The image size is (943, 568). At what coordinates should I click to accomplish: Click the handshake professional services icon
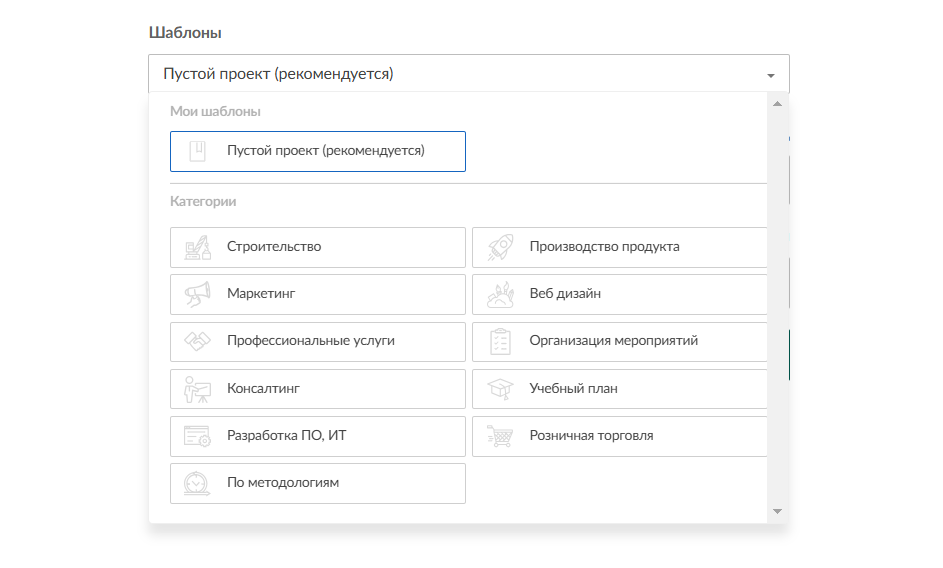pos(197,341)
